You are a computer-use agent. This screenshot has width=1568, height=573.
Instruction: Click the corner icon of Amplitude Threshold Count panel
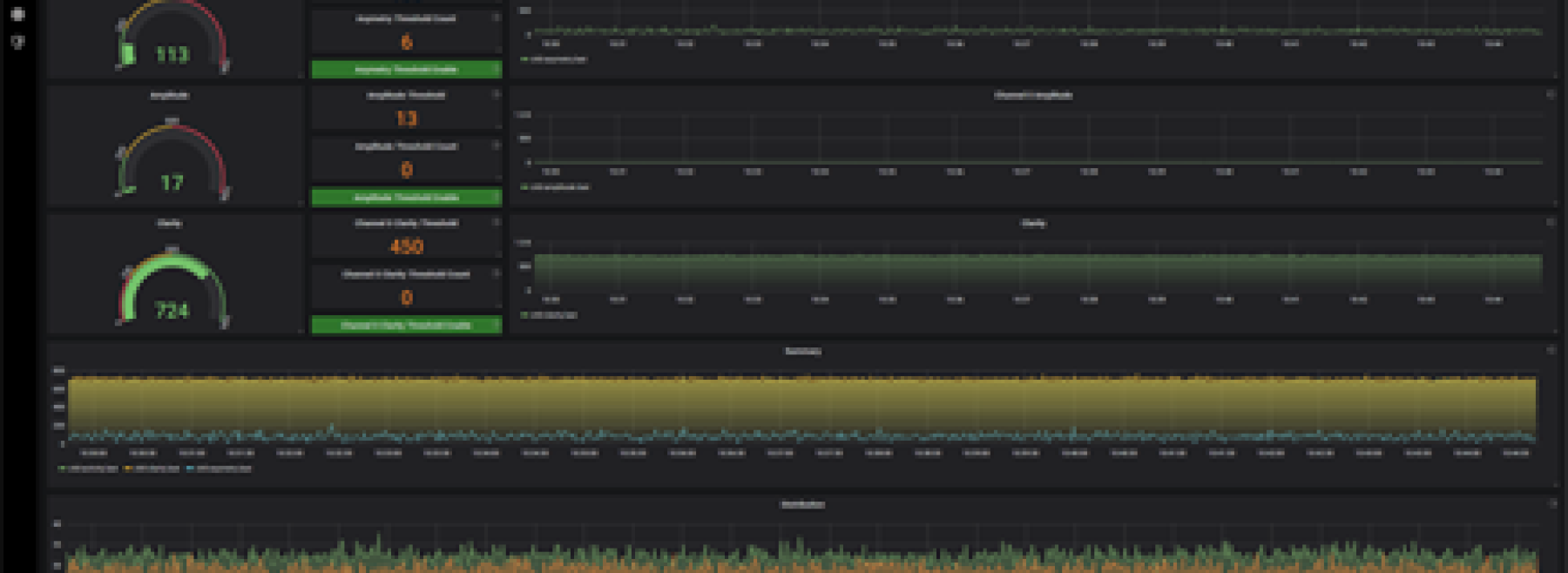497,145
